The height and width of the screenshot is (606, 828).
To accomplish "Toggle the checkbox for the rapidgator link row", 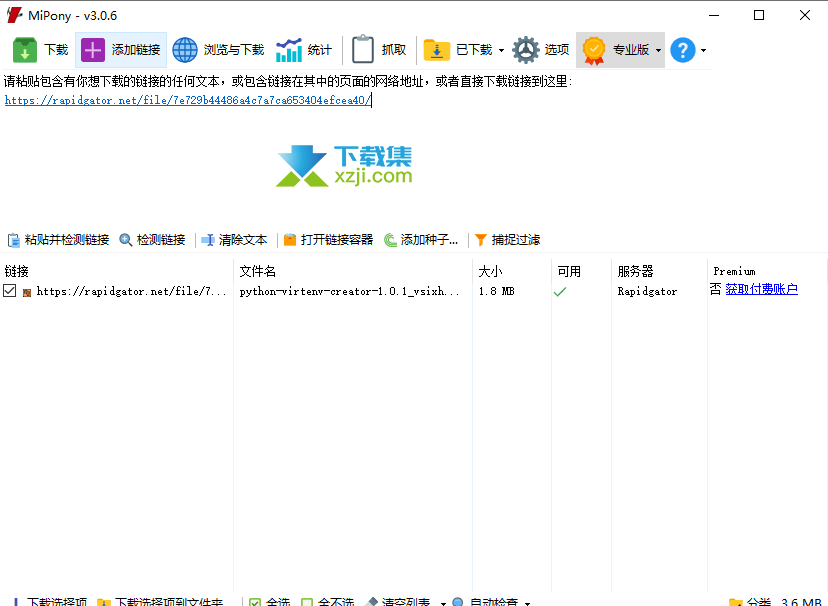I will [10, 290].
